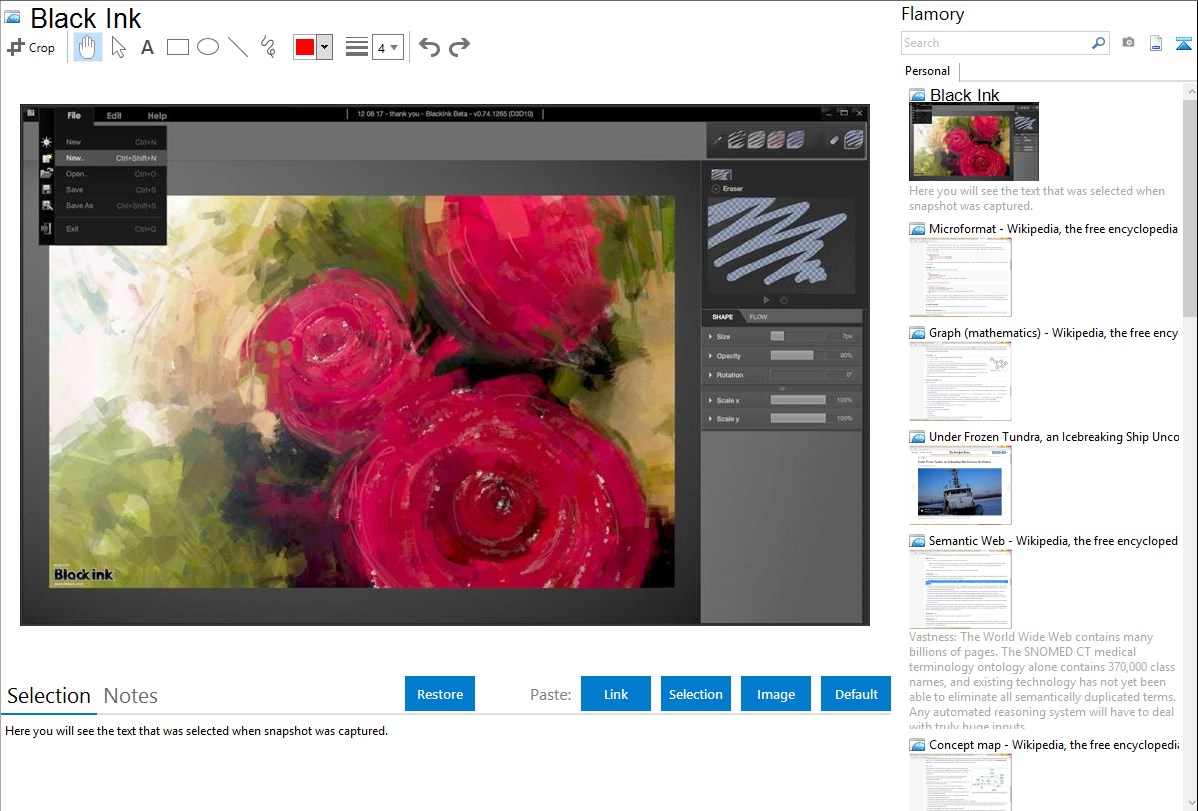Select the text annotation tool
Screen dimensions: 1198x811
[147, 47]
